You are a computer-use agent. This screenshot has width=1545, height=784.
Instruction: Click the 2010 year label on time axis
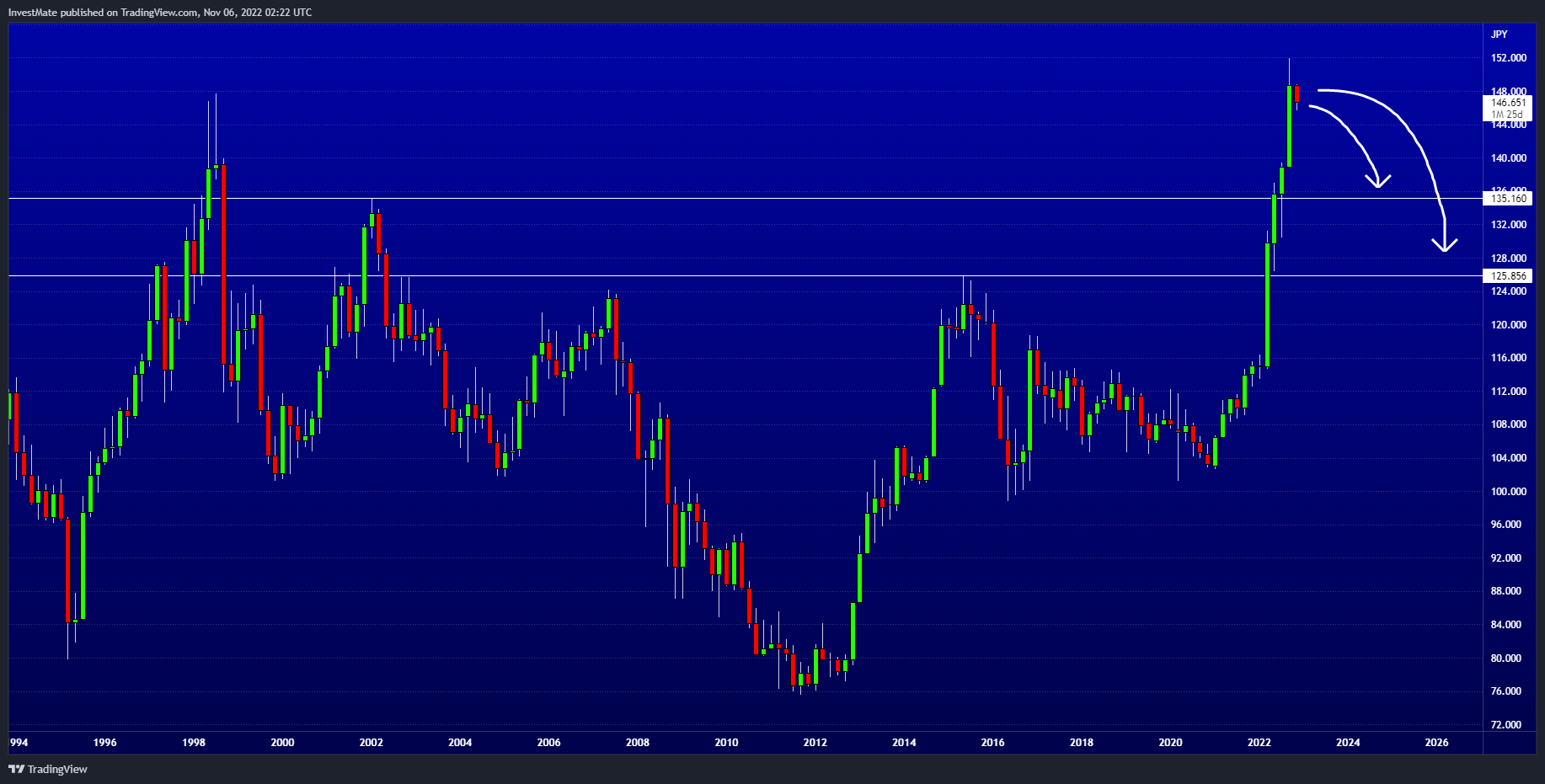click(726, 743)
